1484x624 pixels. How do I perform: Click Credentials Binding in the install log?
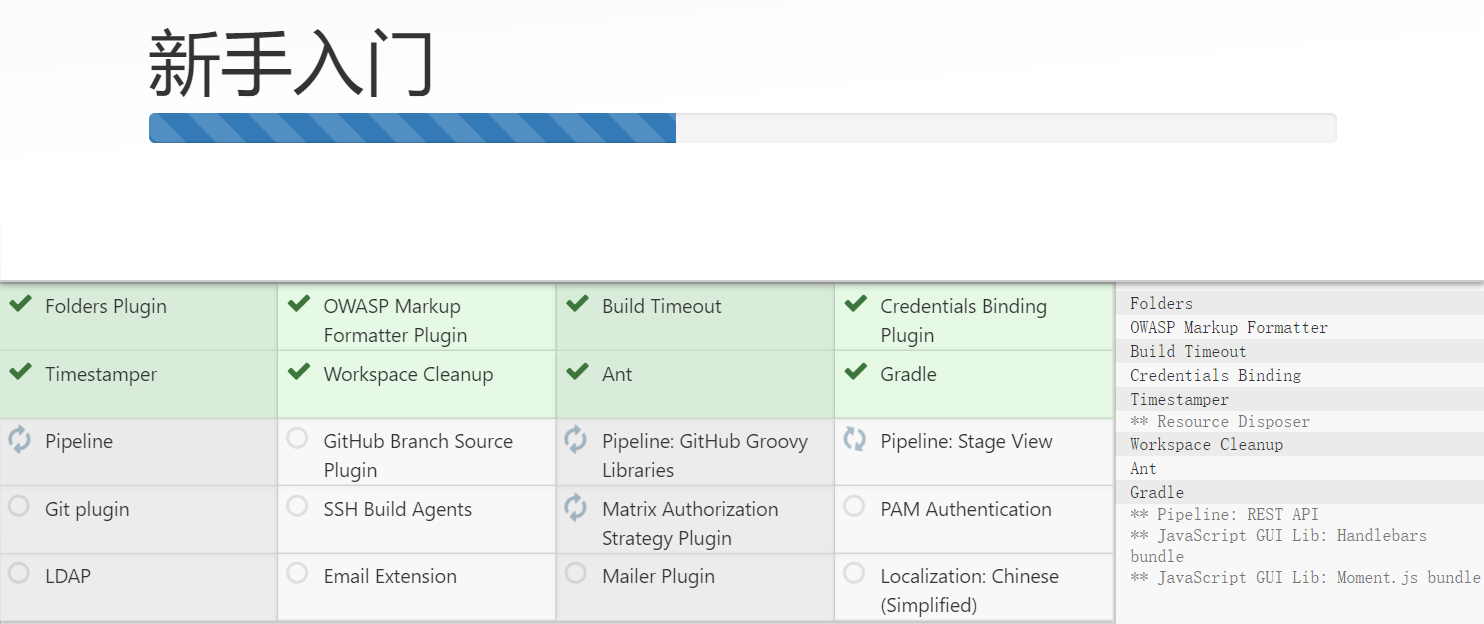(1215, 375)
